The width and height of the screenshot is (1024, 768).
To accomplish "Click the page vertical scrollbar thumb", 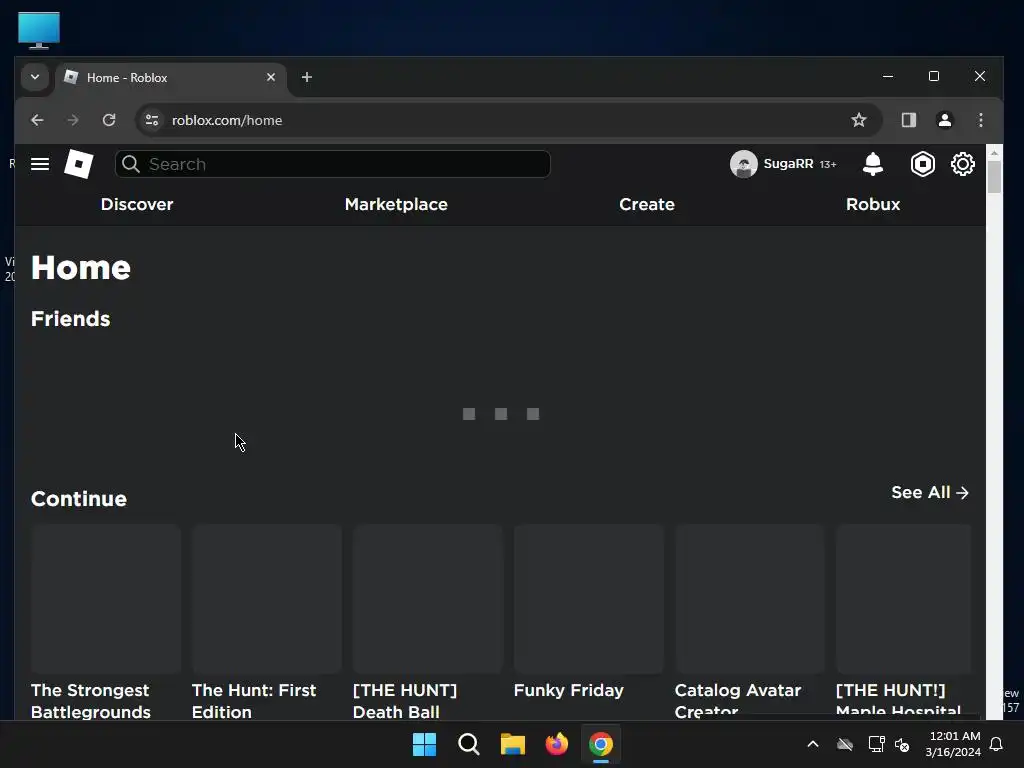I will [x=994, y=176].
